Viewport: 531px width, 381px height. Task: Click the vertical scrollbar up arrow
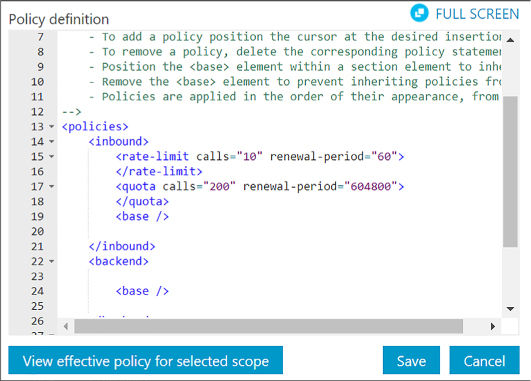510,40
